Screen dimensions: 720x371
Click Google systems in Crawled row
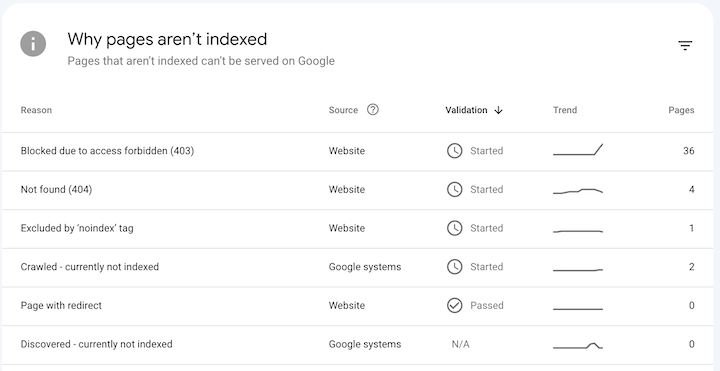[x=365, y=267]
